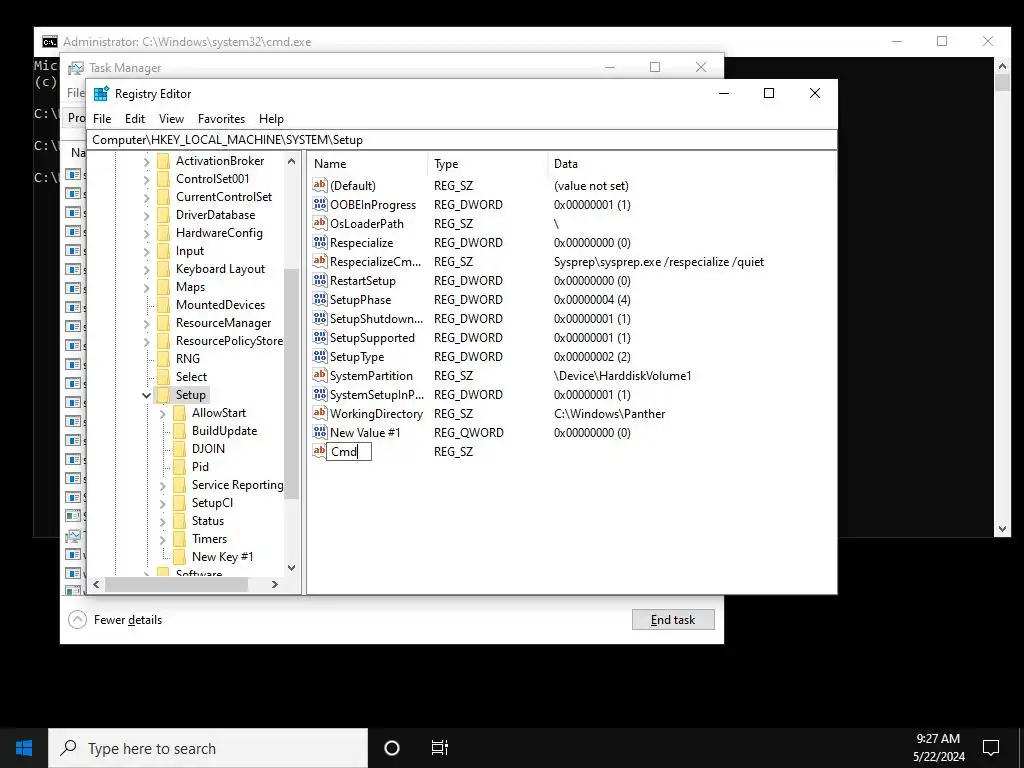Click the Setup folder icon in tree

click(163, 394)
